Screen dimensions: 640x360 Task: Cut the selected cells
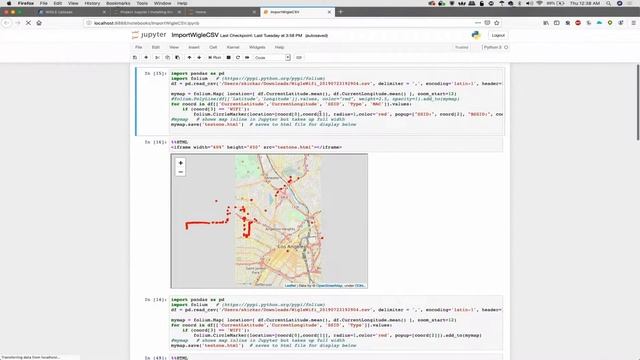(x=157, y=58)
